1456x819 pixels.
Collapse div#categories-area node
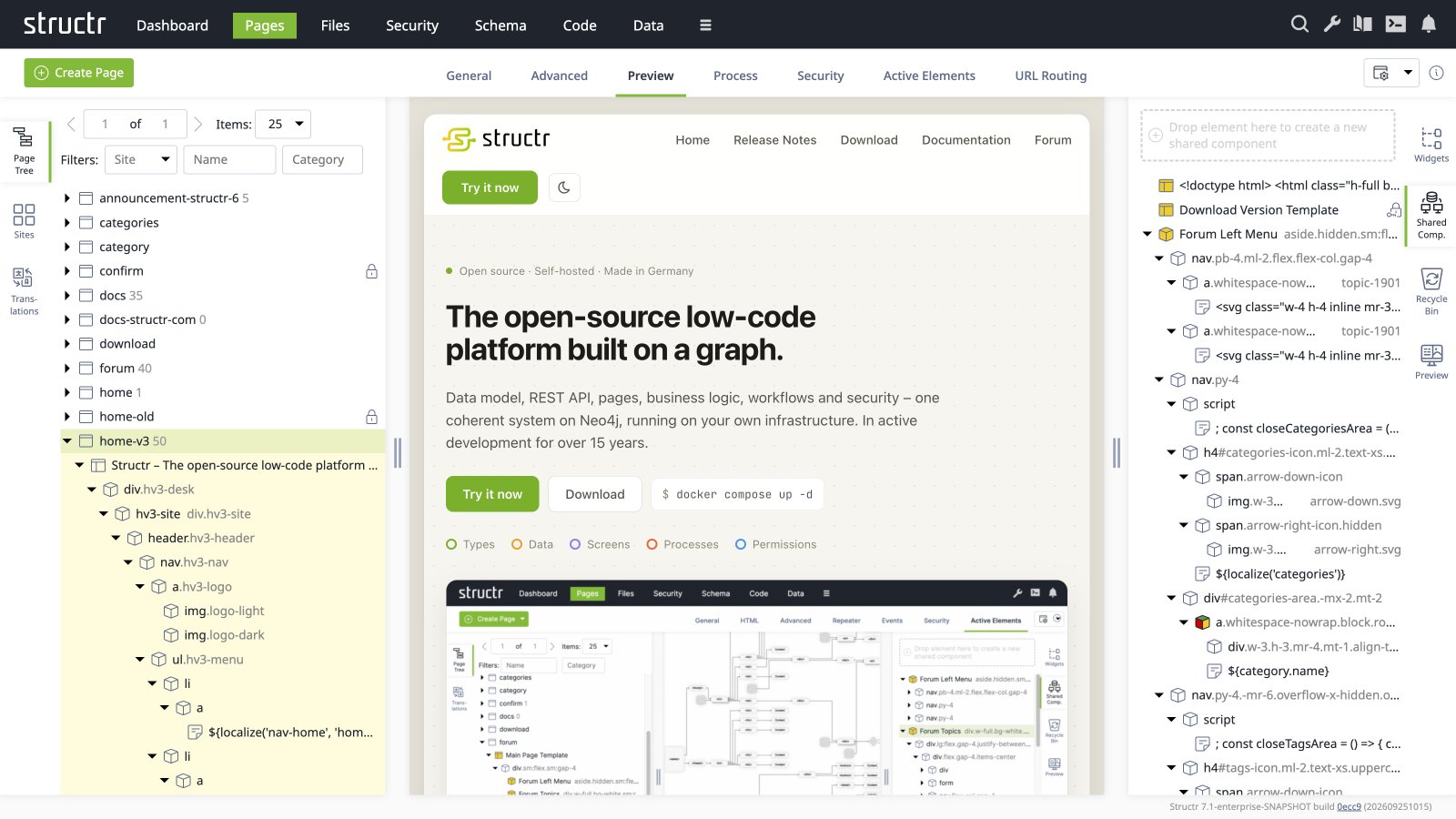coord(1172,599)
